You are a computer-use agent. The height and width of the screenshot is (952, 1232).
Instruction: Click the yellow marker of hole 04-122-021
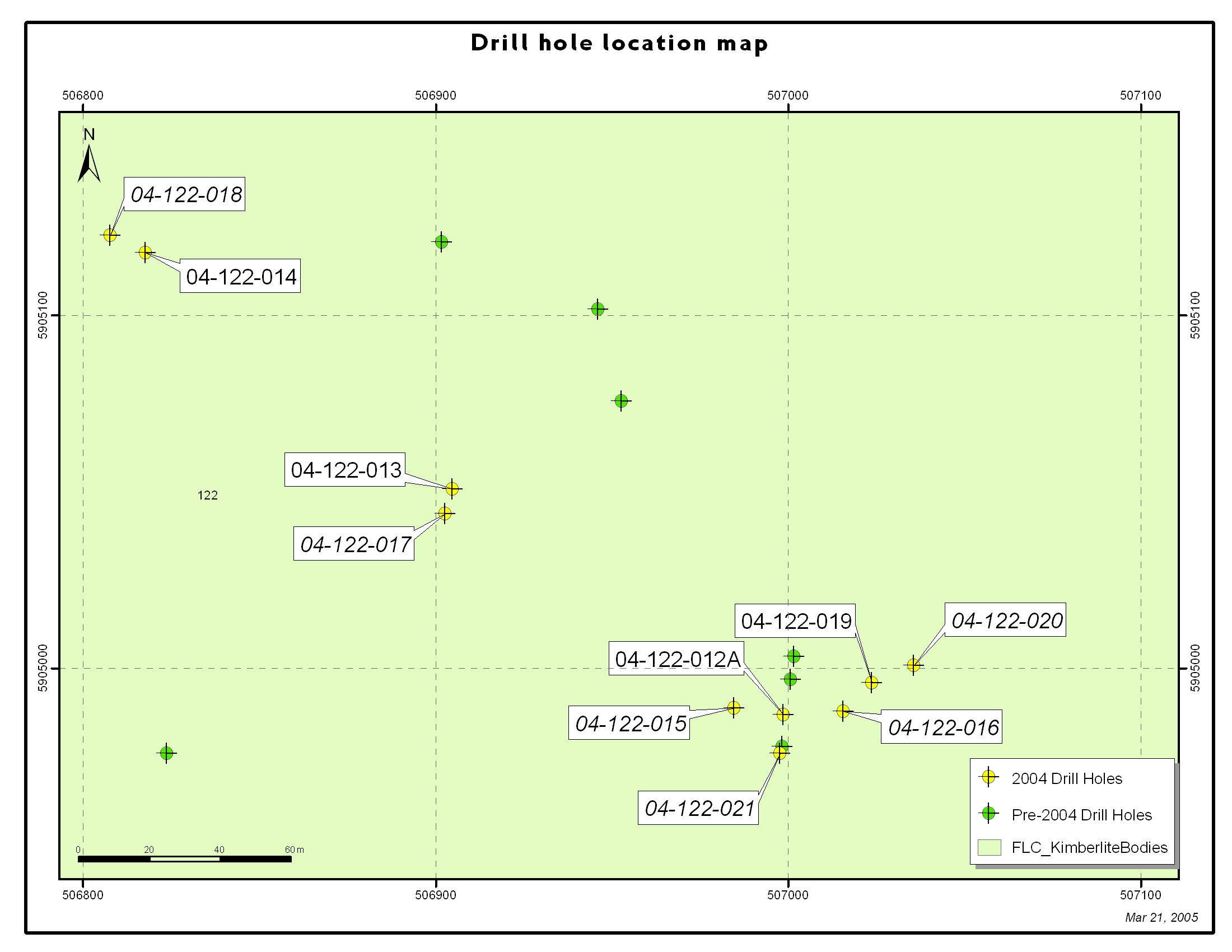pyautogui.click(x=780, y=753)
